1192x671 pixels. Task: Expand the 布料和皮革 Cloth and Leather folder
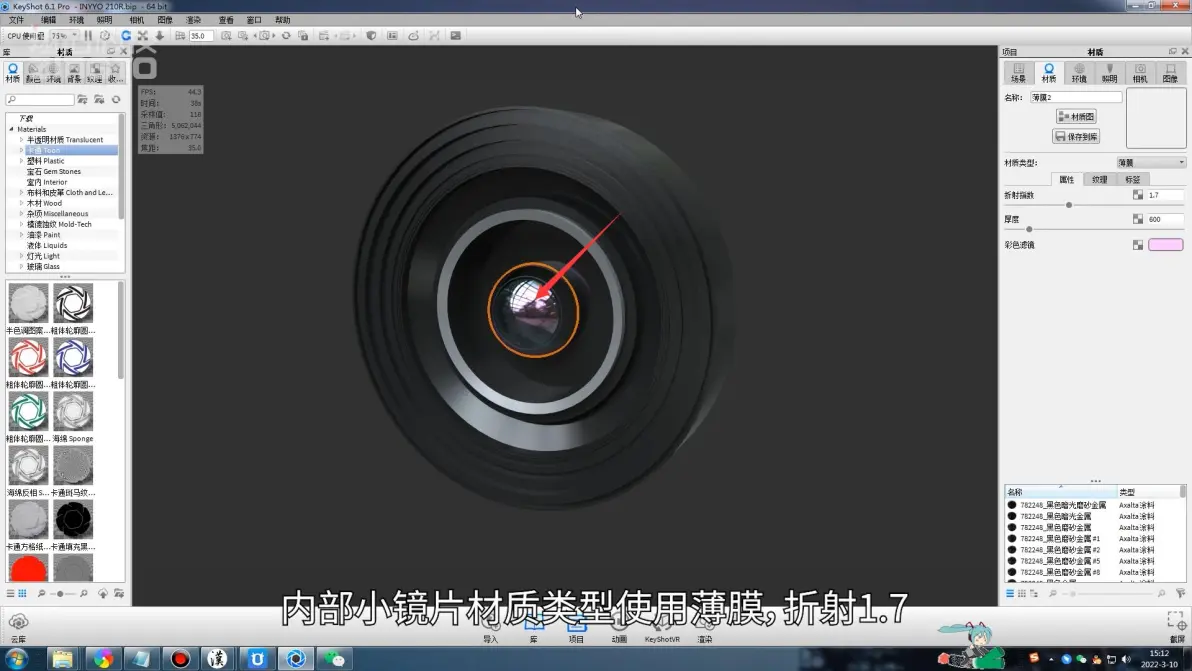click(21, 193)
